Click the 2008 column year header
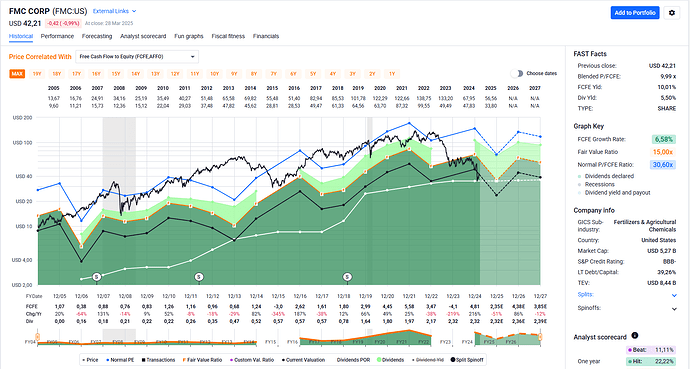690x369 pixels. point(119,88)
